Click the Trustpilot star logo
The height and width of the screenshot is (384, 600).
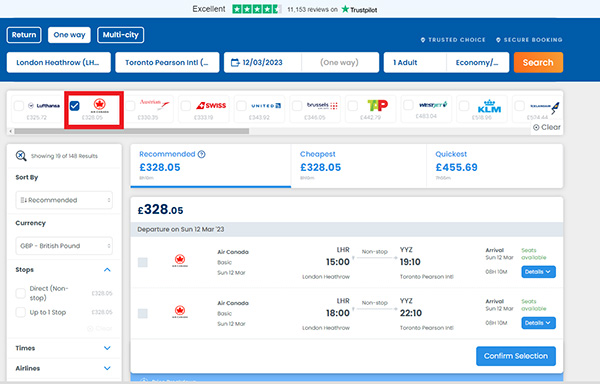(345, 9)
